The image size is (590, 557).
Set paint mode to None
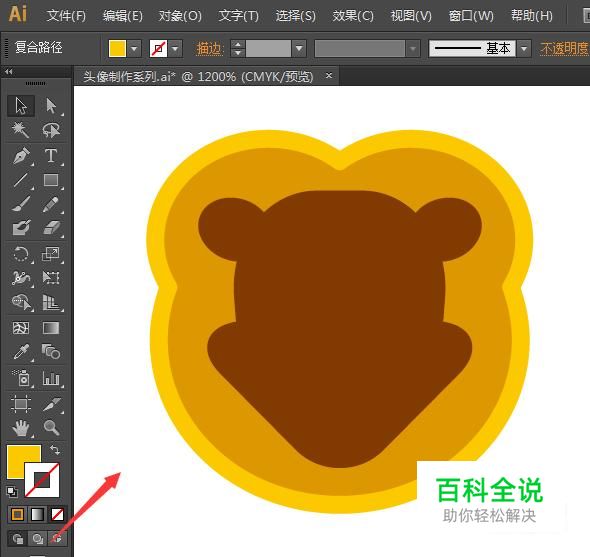coord(57,514)
